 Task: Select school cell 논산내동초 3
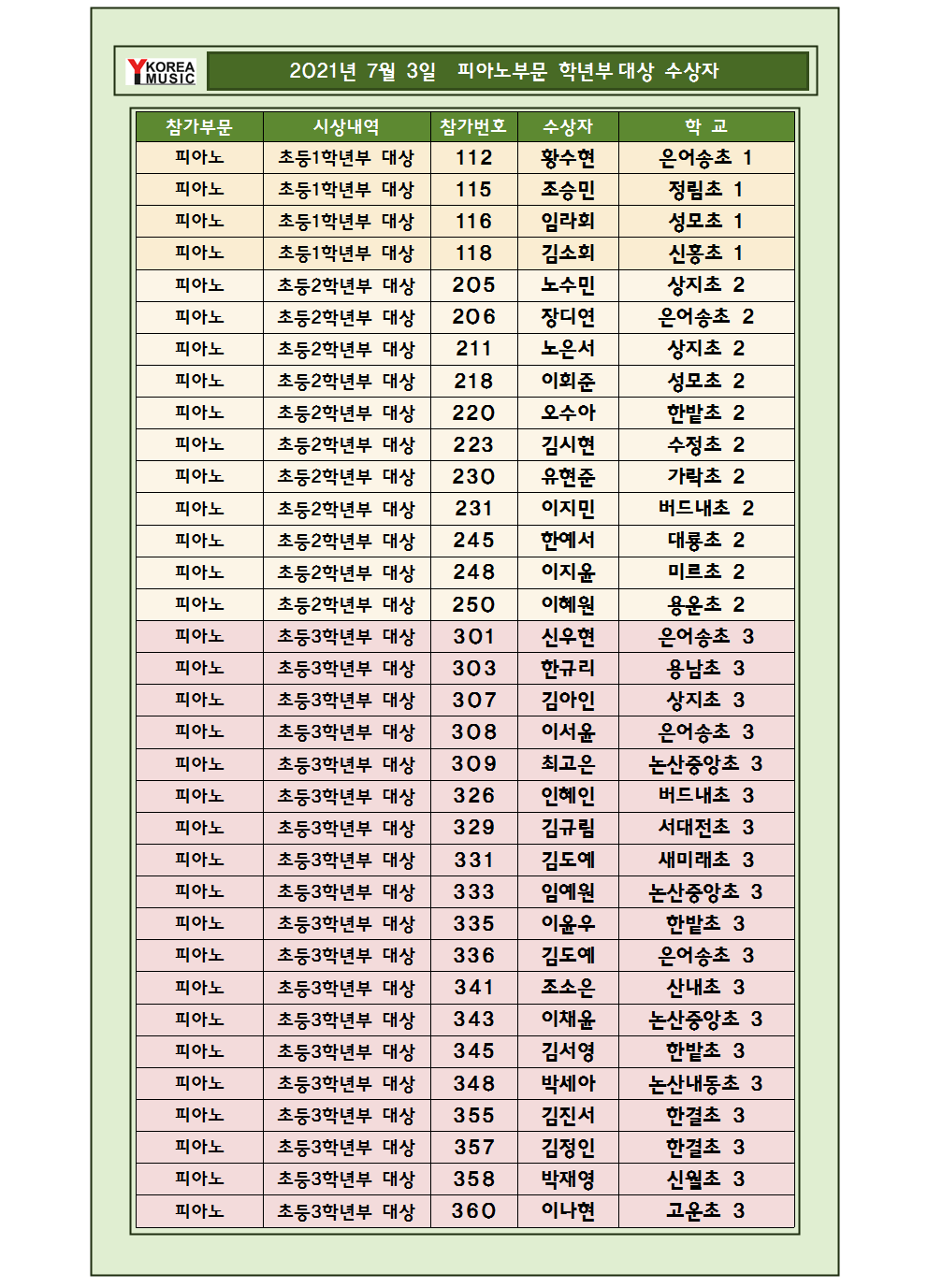coord(706,1083)
